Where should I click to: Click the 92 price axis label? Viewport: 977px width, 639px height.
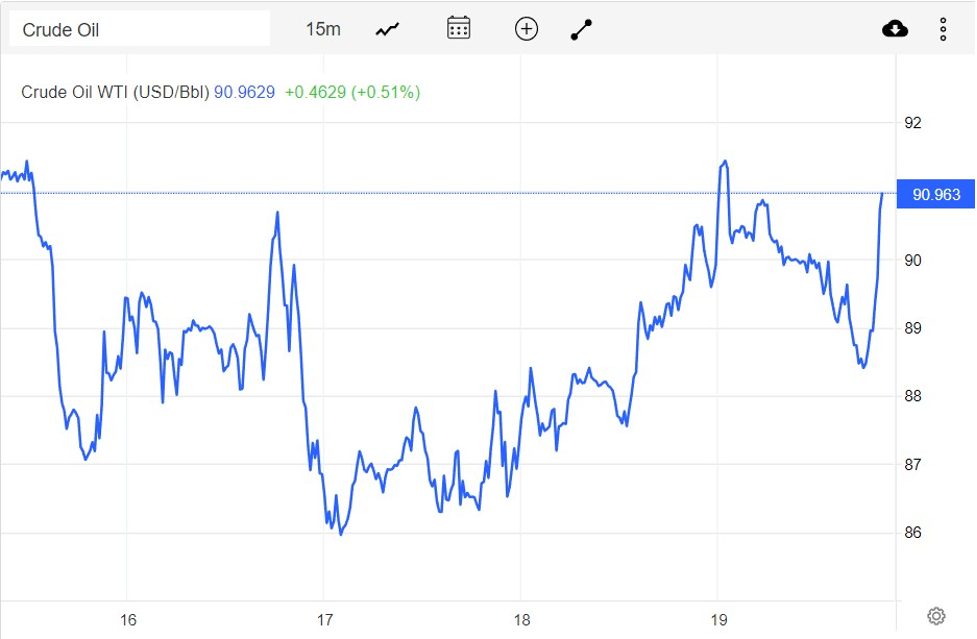(912, 123)
